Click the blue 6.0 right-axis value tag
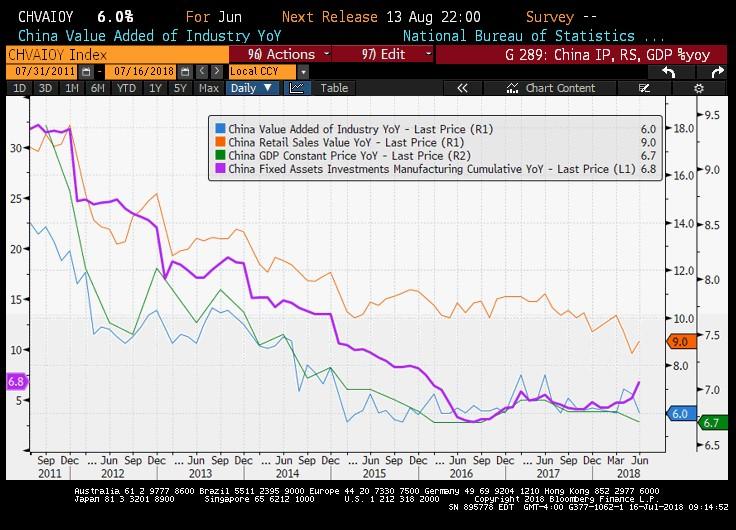 point(682,414)
